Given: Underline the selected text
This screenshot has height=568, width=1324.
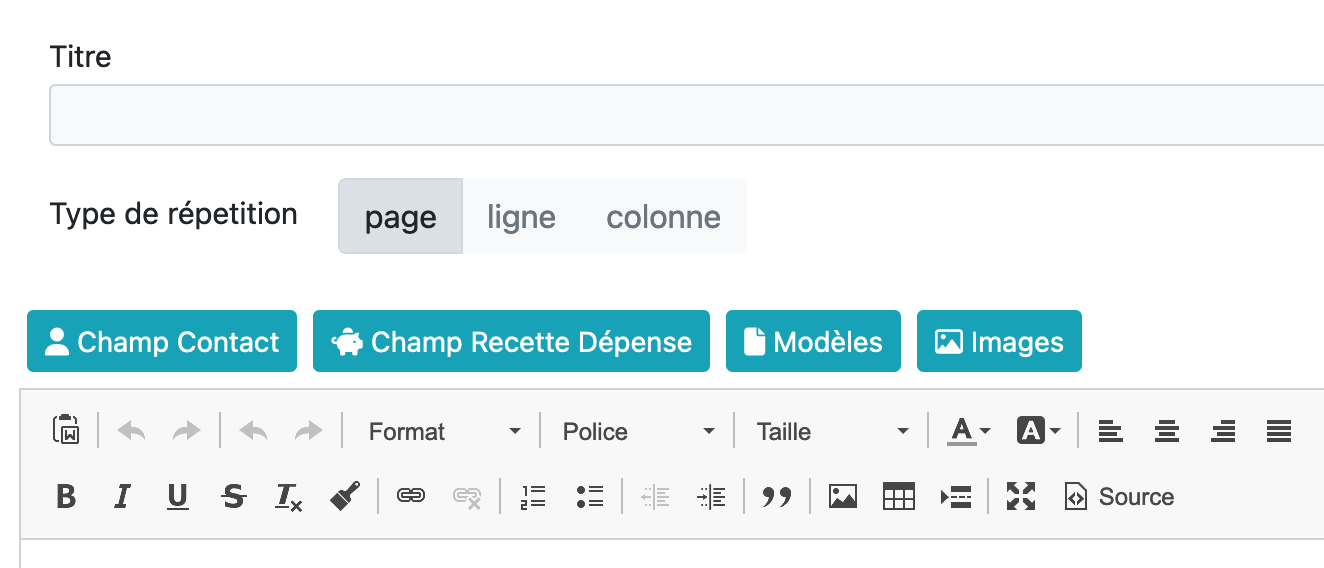Looking at the screenshot, I should tap(177, 496).
